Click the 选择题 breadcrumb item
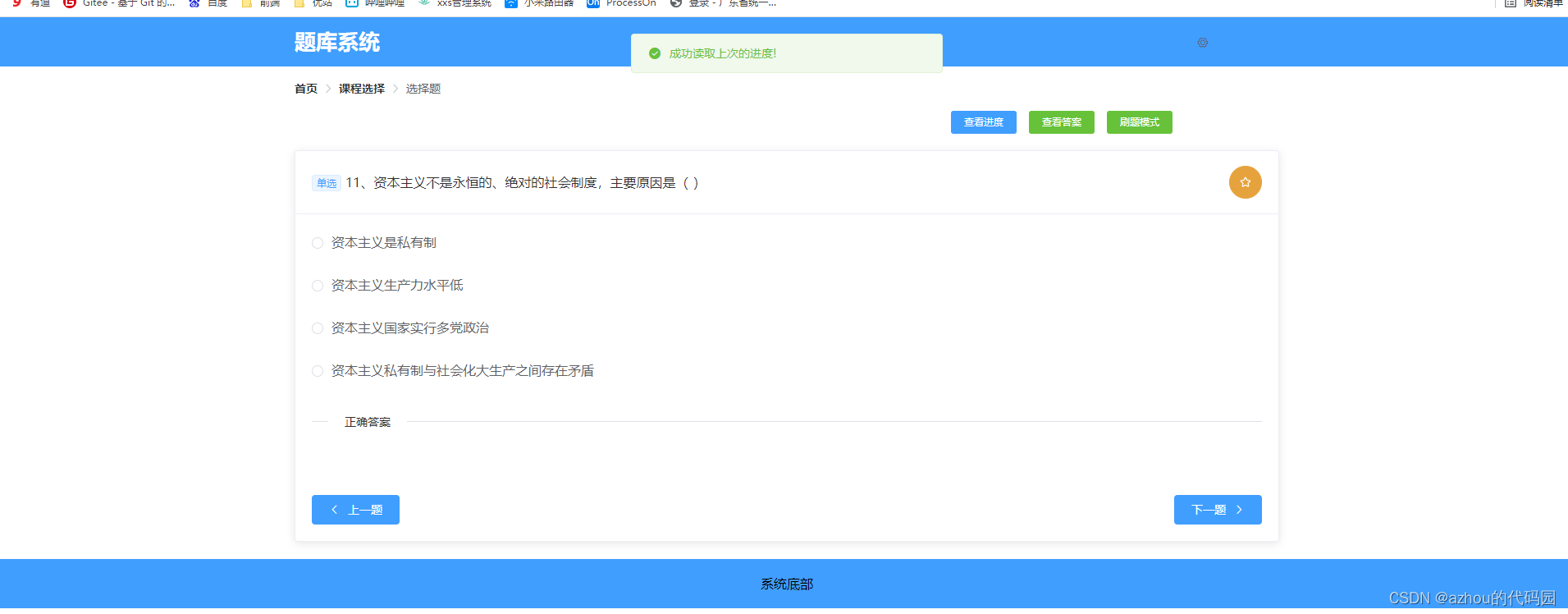 (x=423, y=89)
